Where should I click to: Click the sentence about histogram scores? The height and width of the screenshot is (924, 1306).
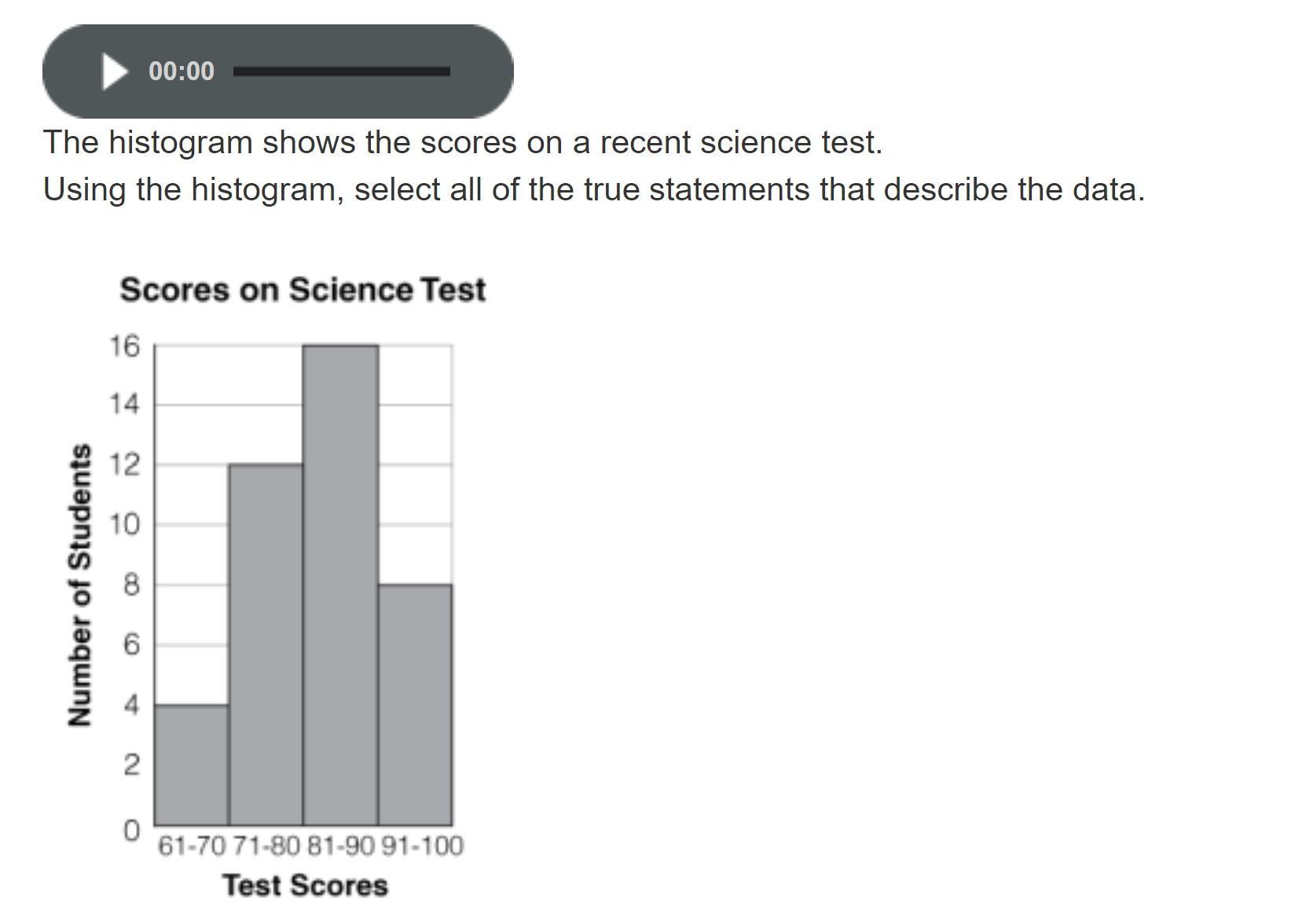point(463,142)
